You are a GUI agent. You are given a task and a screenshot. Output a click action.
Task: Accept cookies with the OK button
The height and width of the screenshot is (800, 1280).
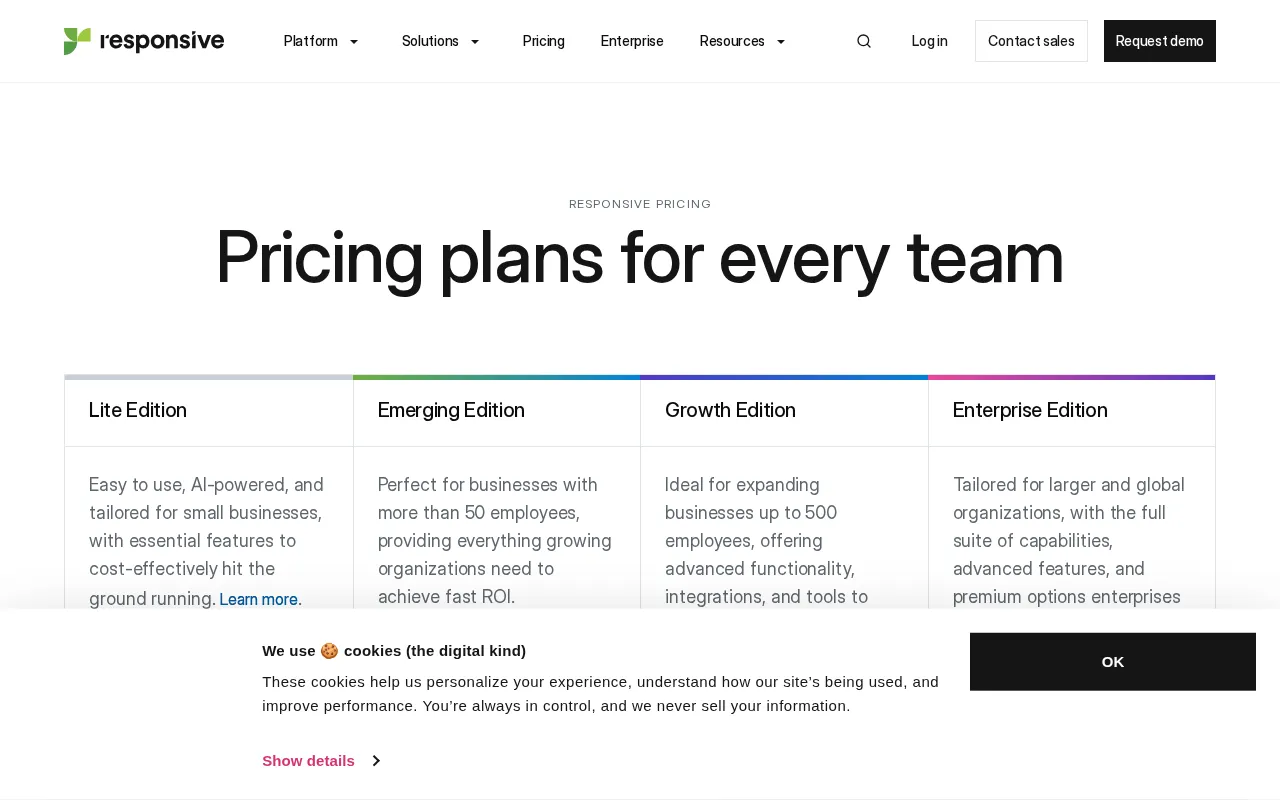(1113, 661)
